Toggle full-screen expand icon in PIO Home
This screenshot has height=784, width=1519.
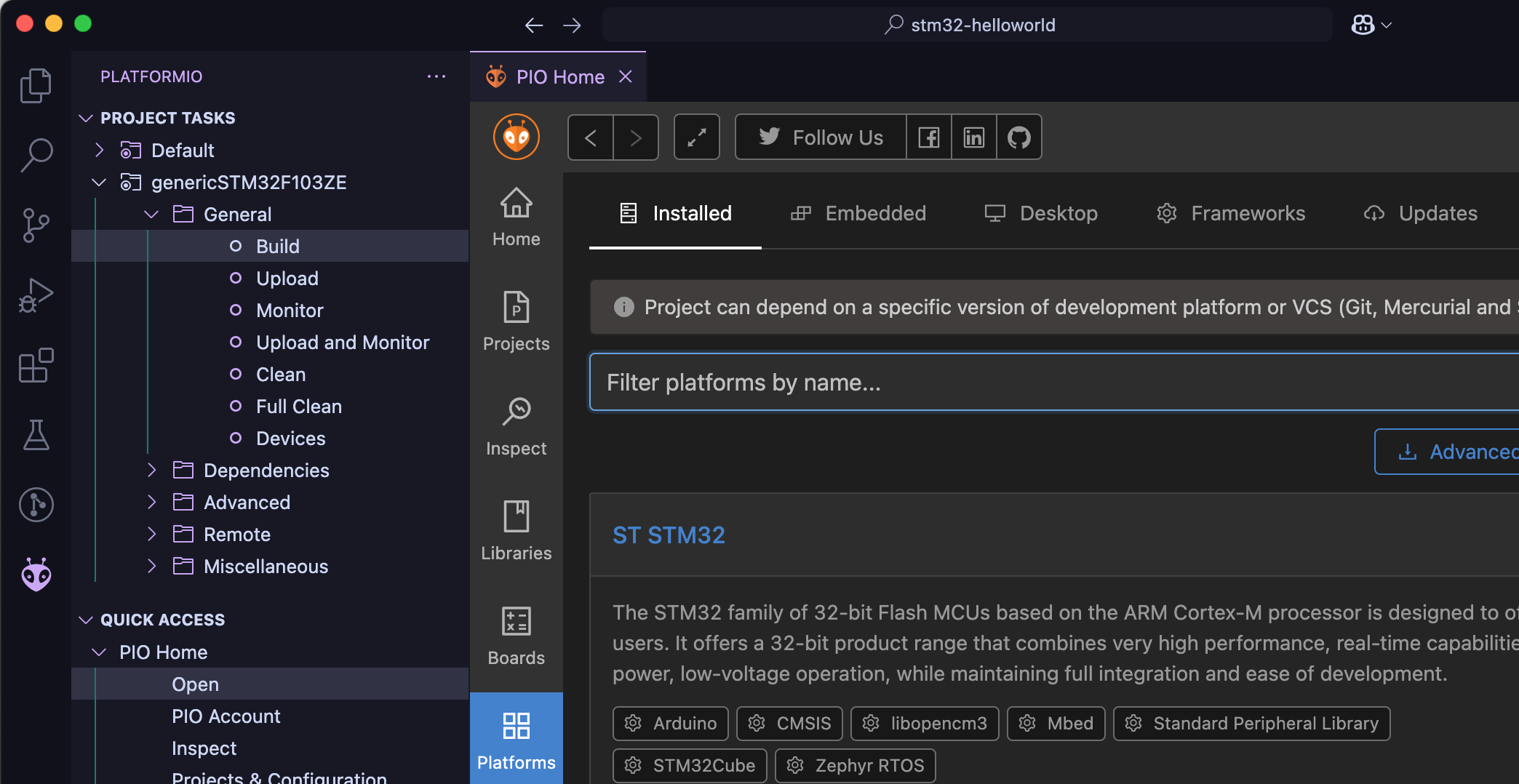click(696, 137)
